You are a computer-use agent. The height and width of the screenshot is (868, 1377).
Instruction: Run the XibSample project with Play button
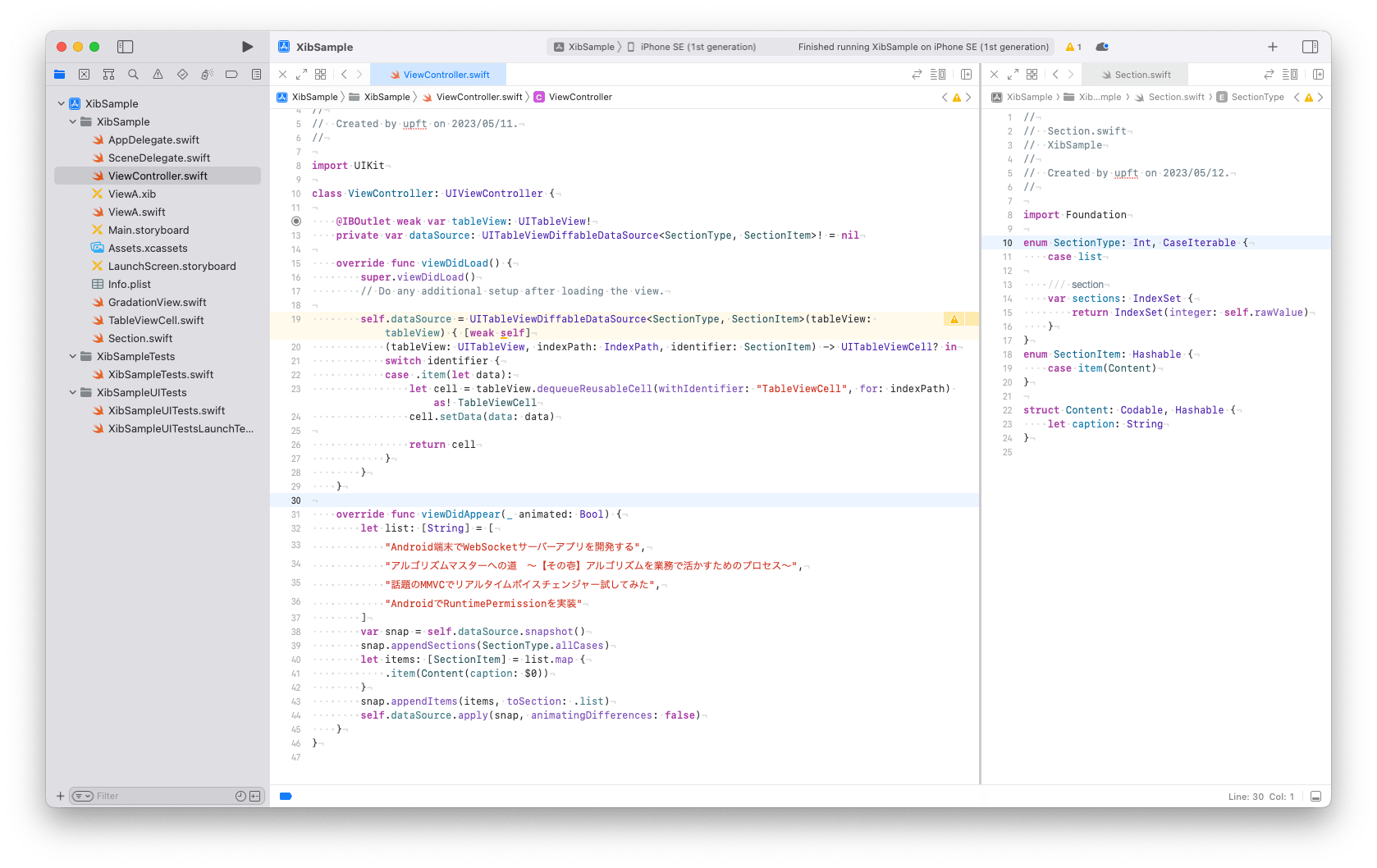pyautogui.click(x=247, y=47)
